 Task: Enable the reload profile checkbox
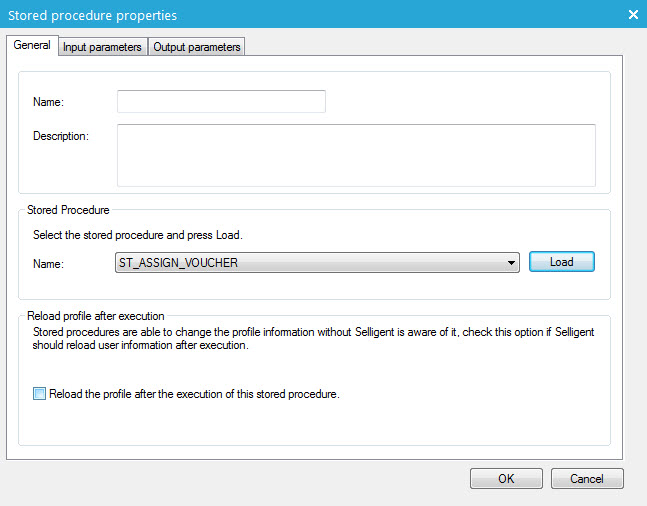coord(40,394)
